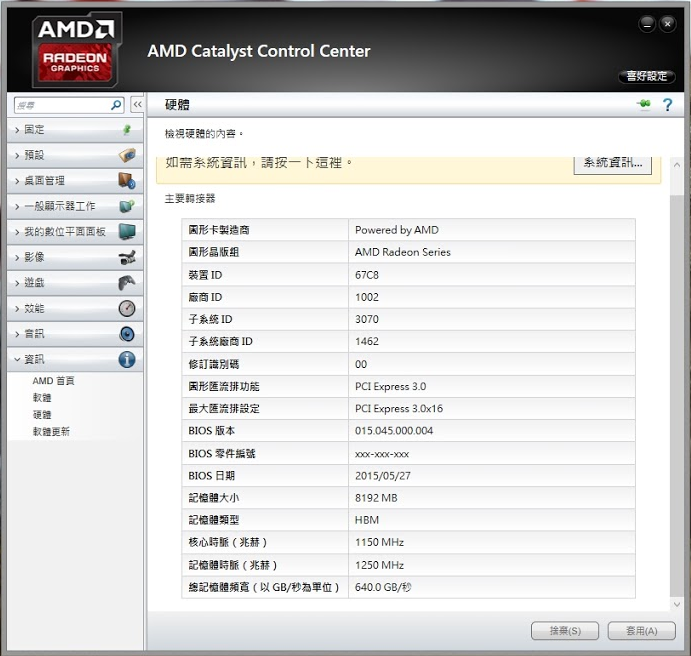Viewport: 691px width, 656px height.
Task: Click the 一般顯示器工作 display icon
Action: [127, 206]
